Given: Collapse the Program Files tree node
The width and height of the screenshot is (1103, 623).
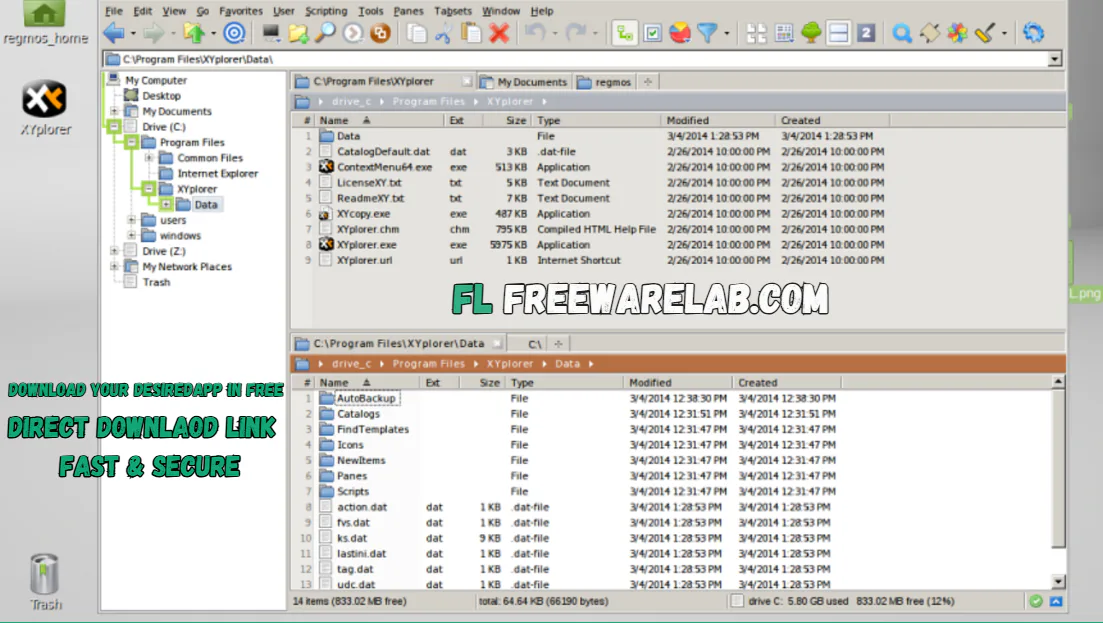Looking at the screenshot, I should pos(132,142).
